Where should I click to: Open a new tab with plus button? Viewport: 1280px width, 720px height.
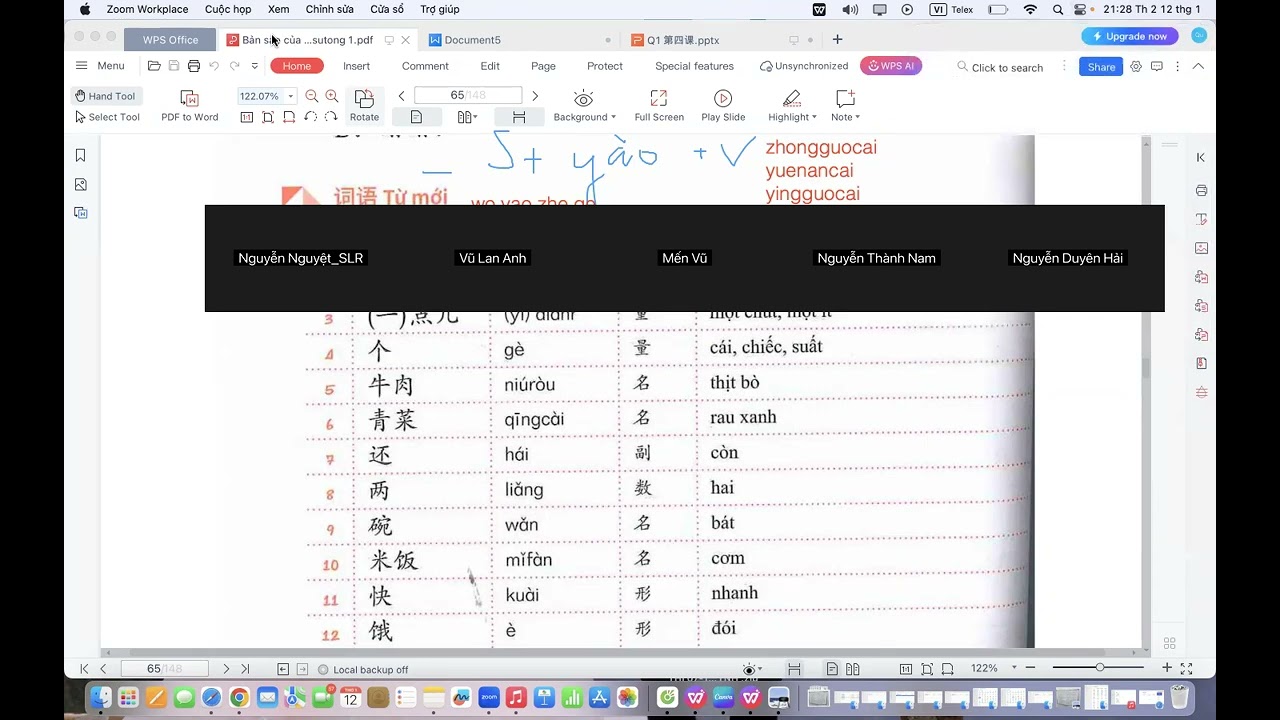(x=838, y=40)
